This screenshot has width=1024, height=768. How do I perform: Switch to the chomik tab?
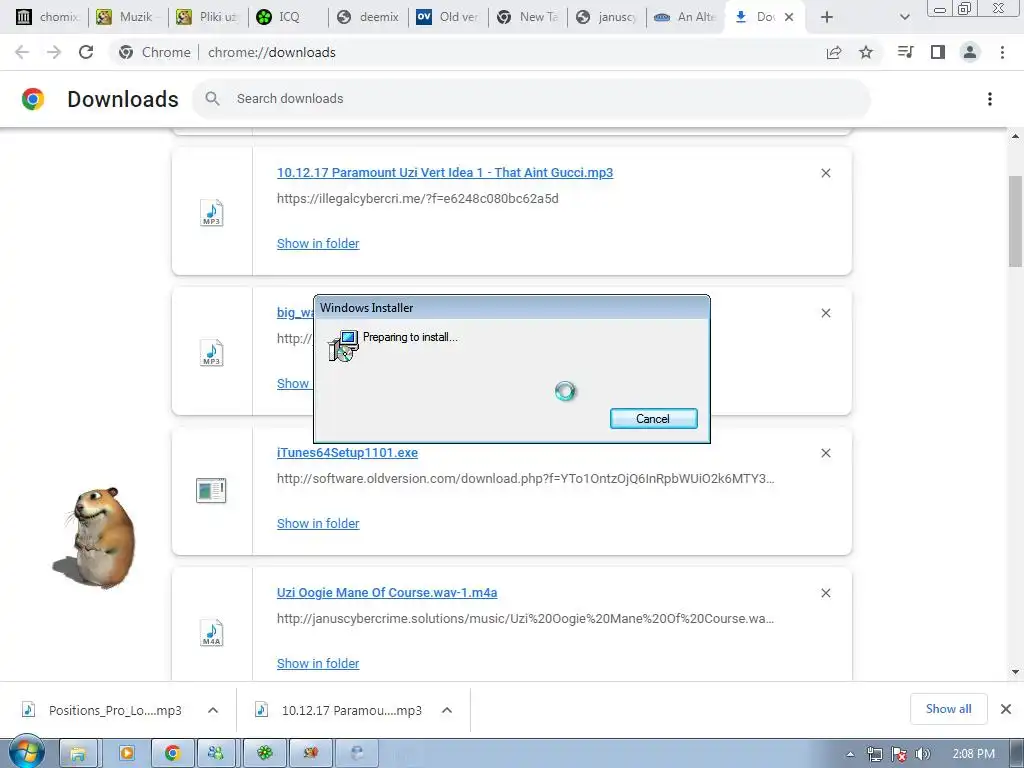click(x=48, y=17)
